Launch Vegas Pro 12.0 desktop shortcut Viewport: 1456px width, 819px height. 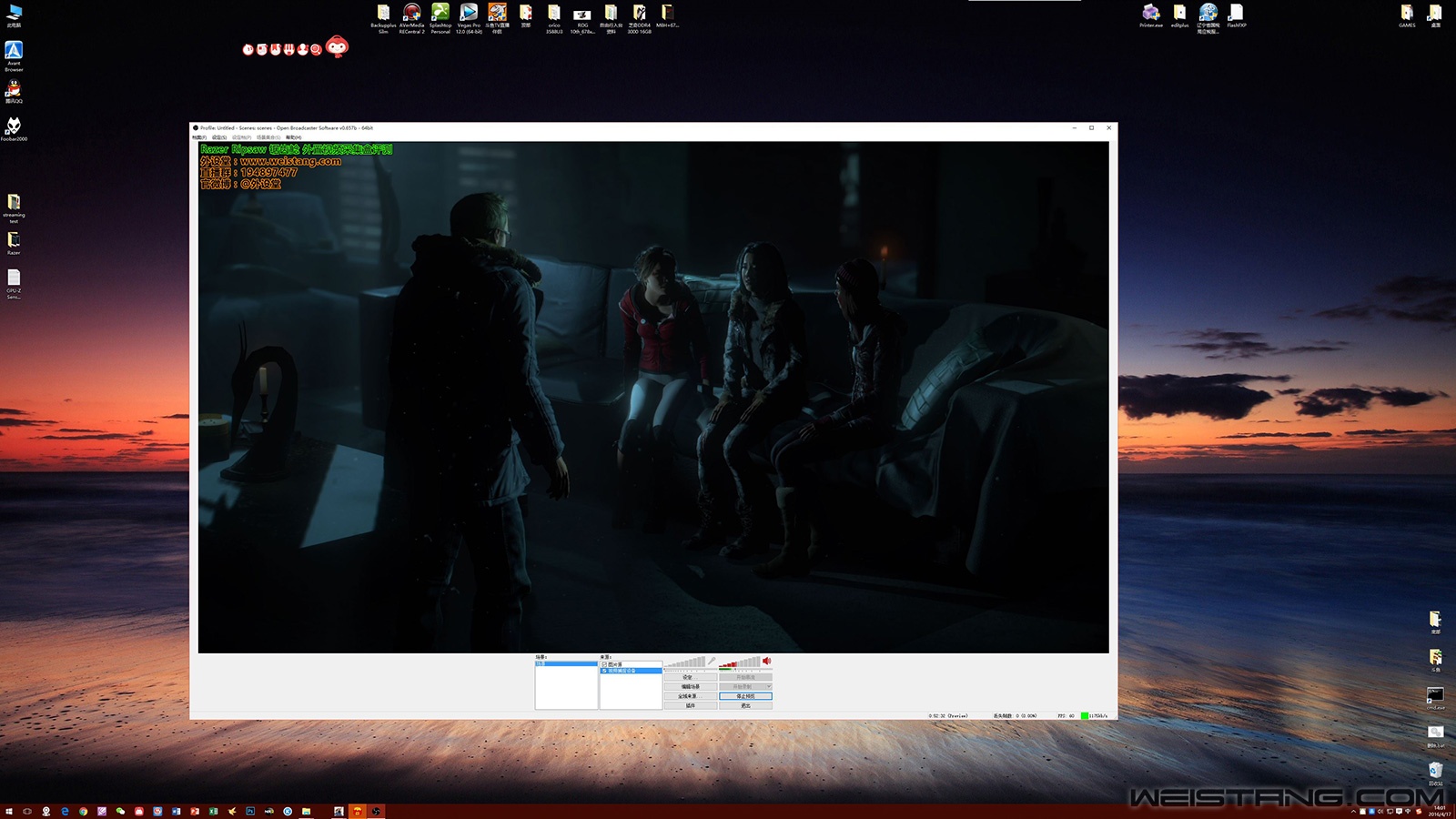[x=469, y=17]
